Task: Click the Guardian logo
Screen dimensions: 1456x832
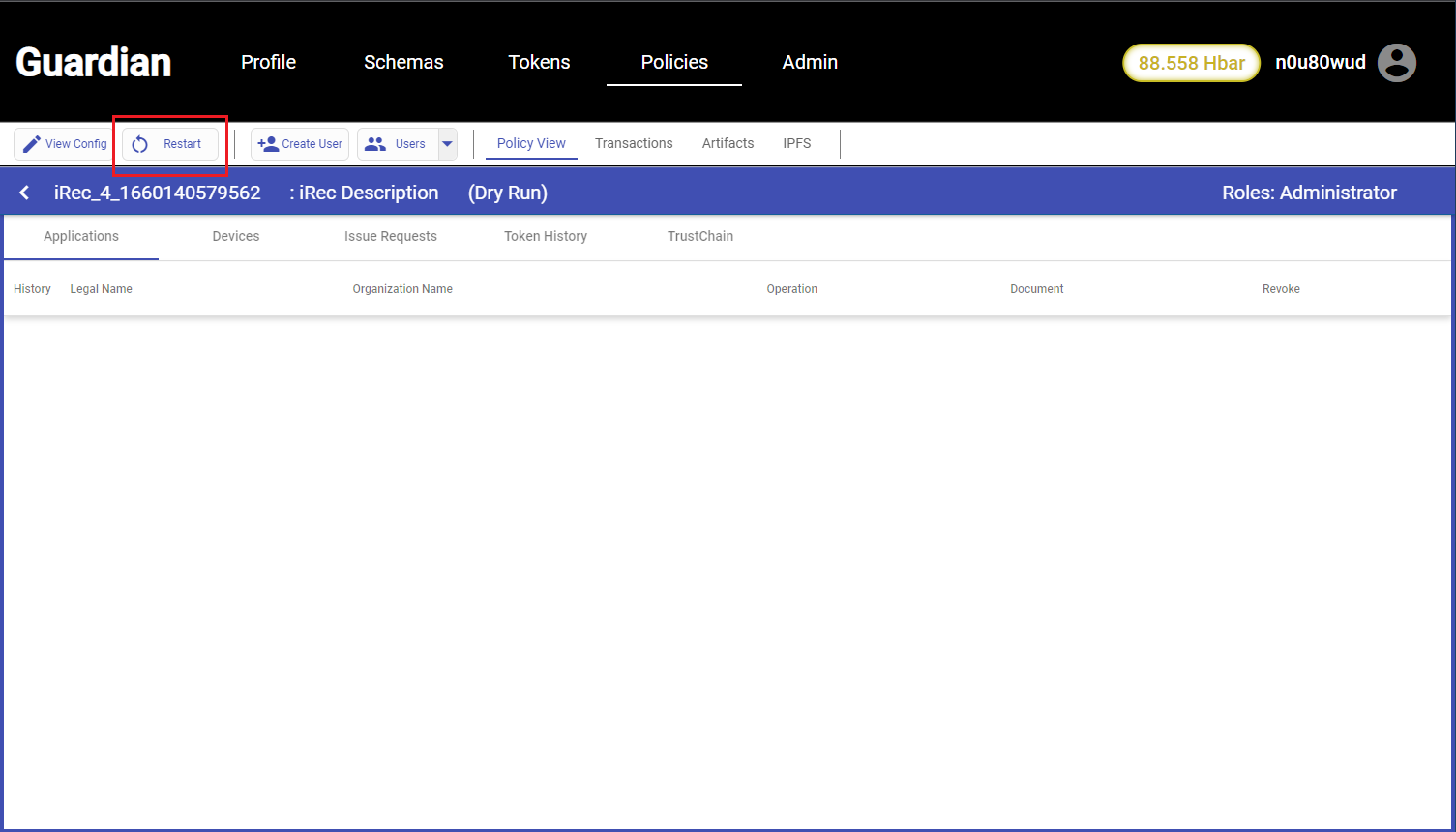Action: point(94,62)
